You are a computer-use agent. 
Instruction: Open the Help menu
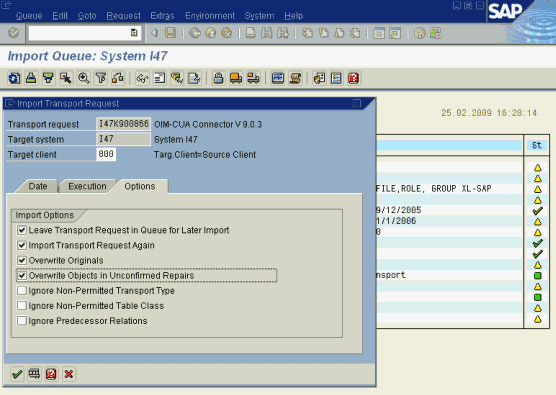(294, 16)
